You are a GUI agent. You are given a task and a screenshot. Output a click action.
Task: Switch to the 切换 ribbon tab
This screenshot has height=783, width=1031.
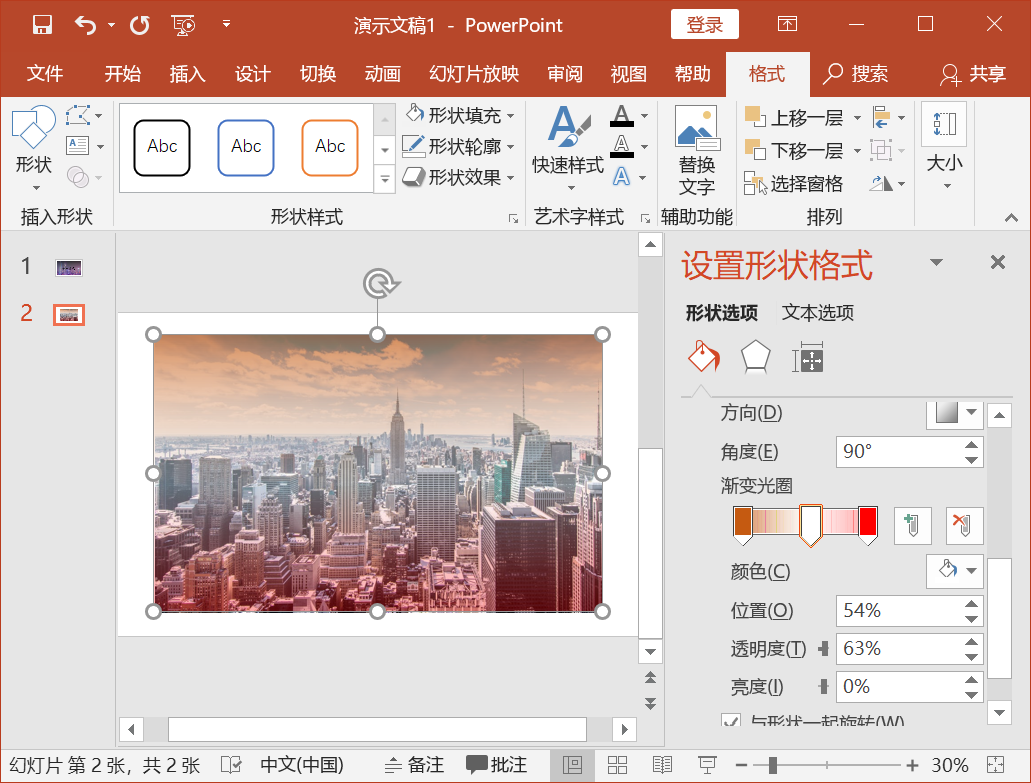[317, 74]
